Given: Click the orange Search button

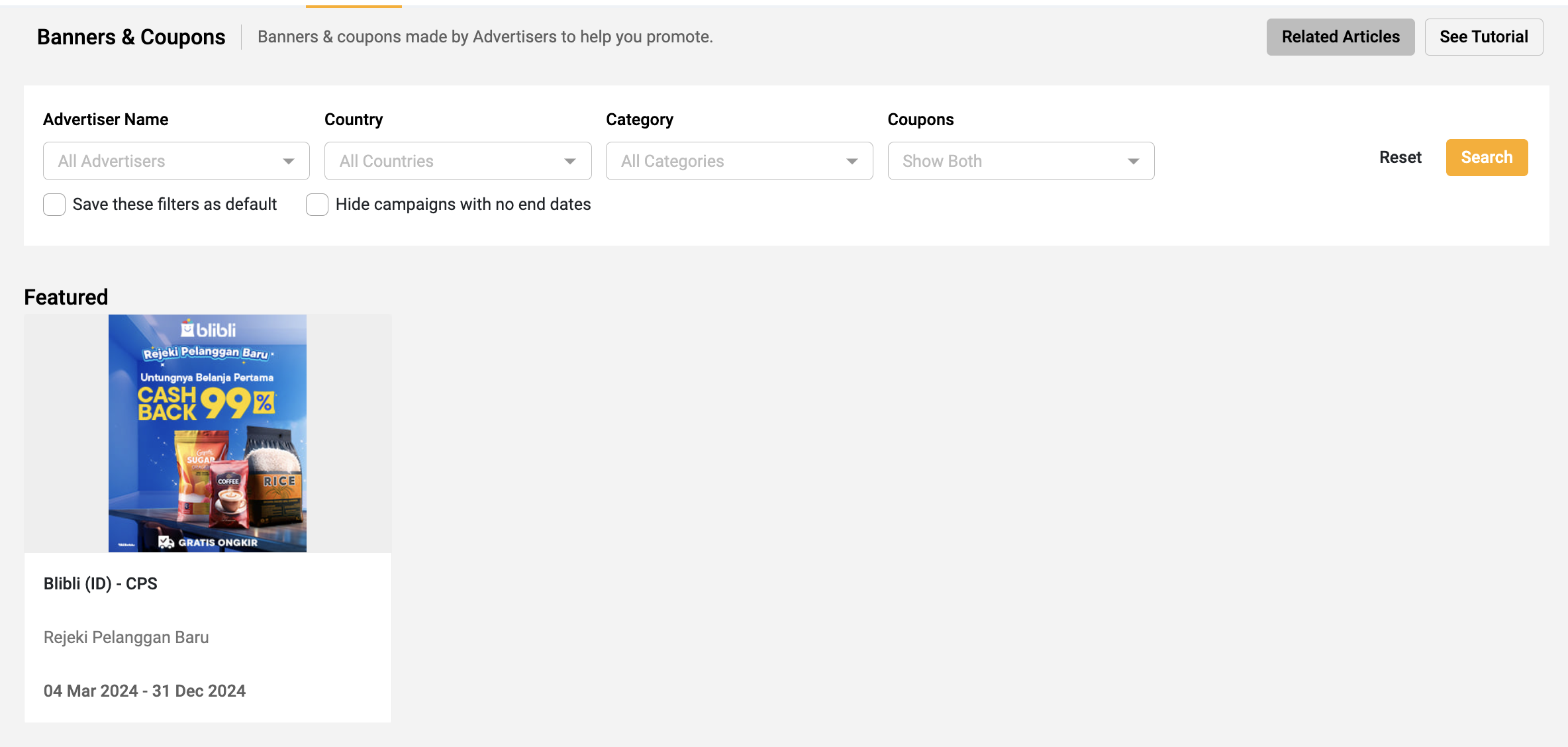Looking at the screenshot, I should pos(1487,158).
